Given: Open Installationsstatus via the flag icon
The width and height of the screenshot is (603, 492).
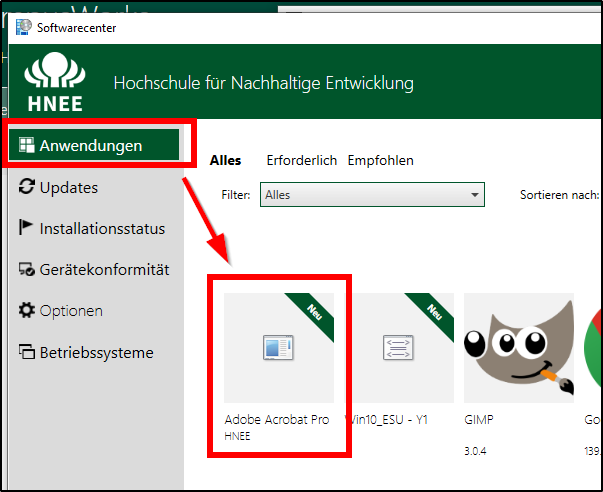Looking at the screenshot, I should (27, 228).
